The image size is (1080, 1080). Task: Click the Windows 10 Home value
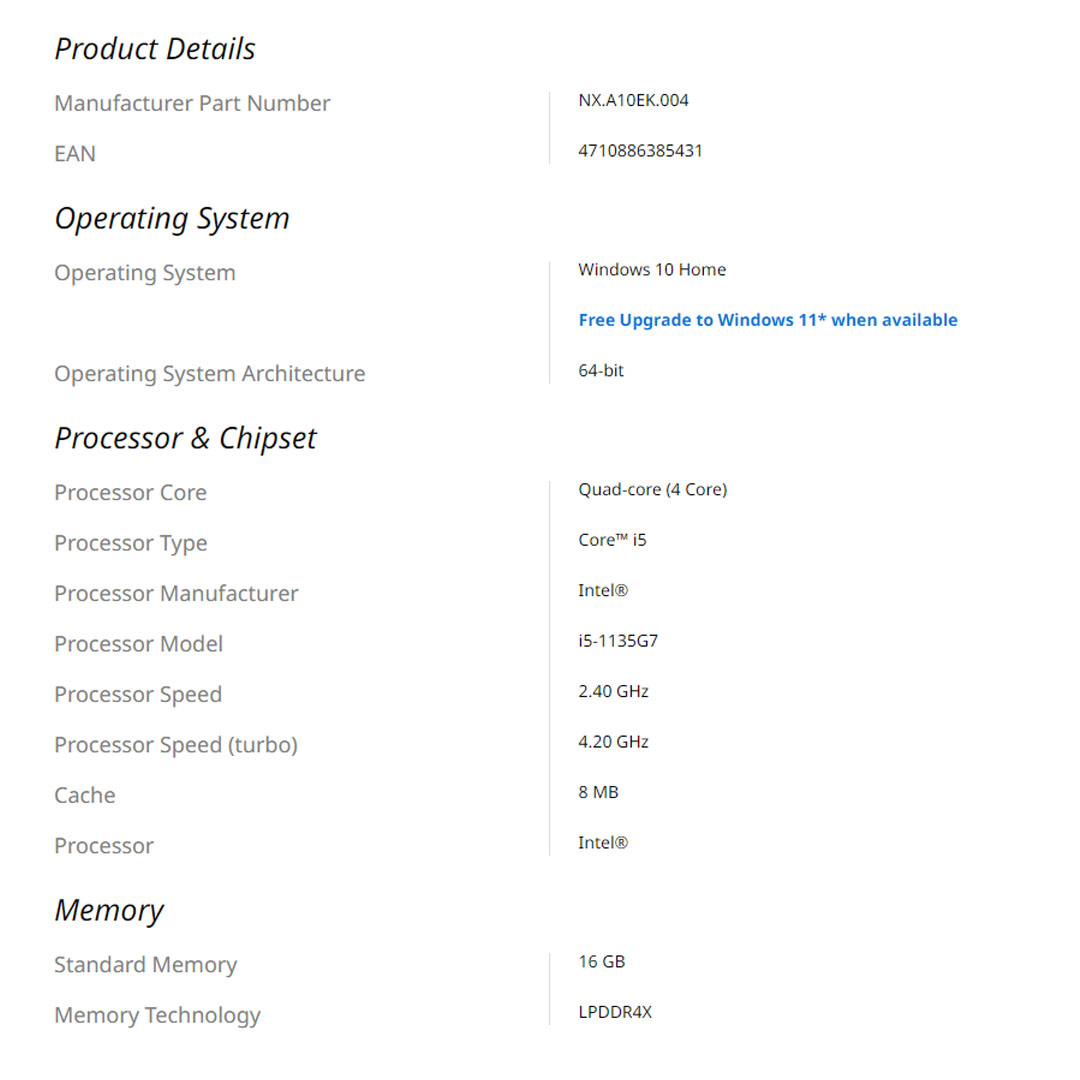[x=652, y=270]
